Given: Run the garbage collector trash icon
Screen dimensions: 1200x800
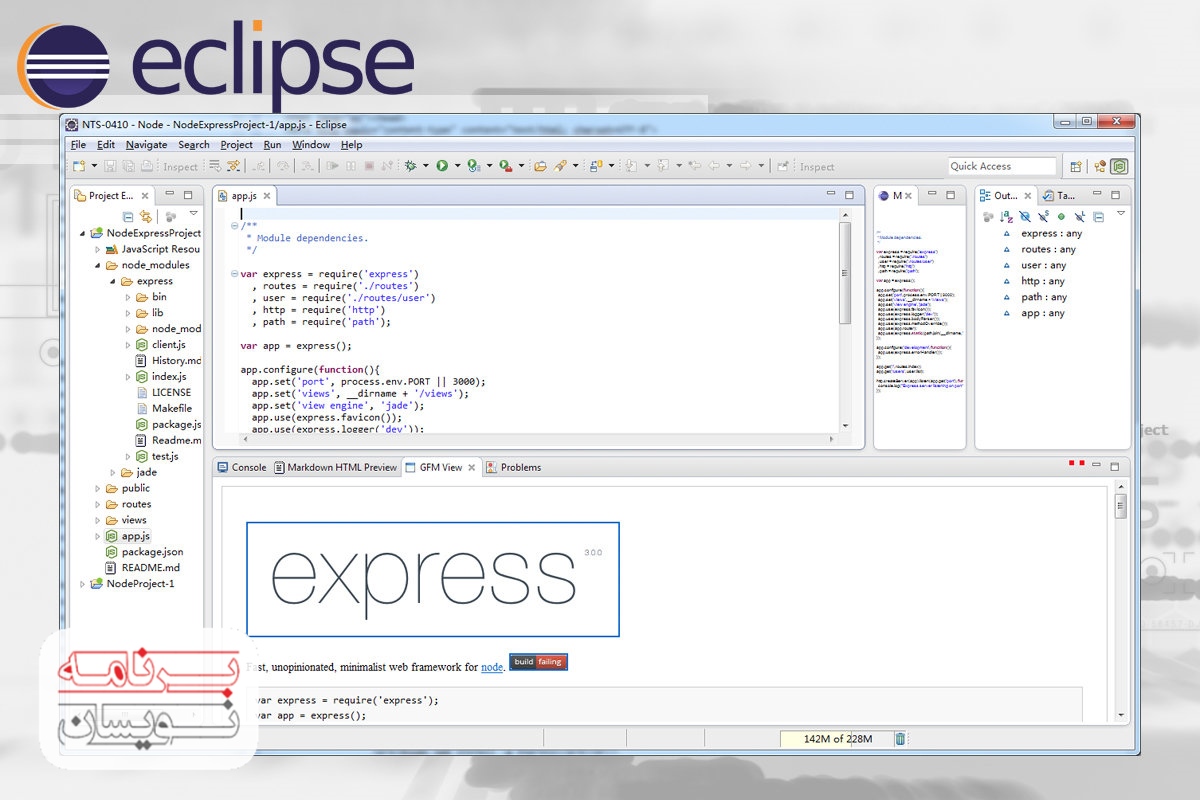Looking at the screenshot, I should pos(900,739).
